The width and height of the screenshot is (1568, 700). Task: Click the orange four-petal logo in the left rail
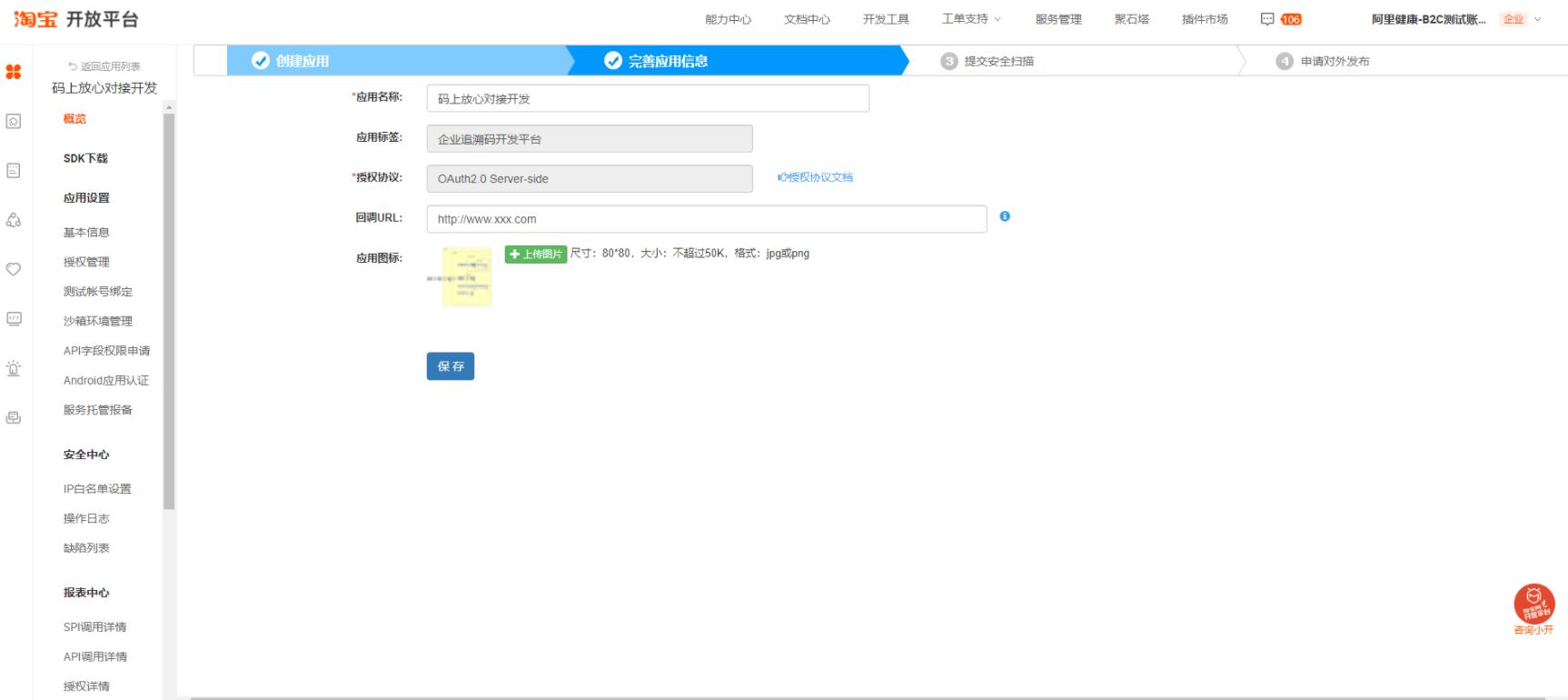(x=14, y=72)
